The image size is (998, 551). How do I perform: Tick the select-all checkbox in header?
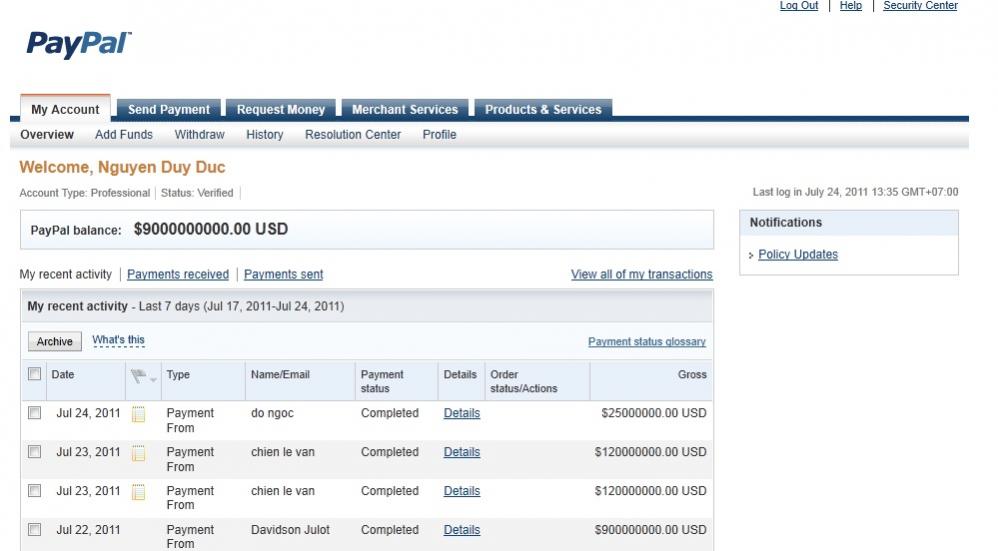[34, 373]
